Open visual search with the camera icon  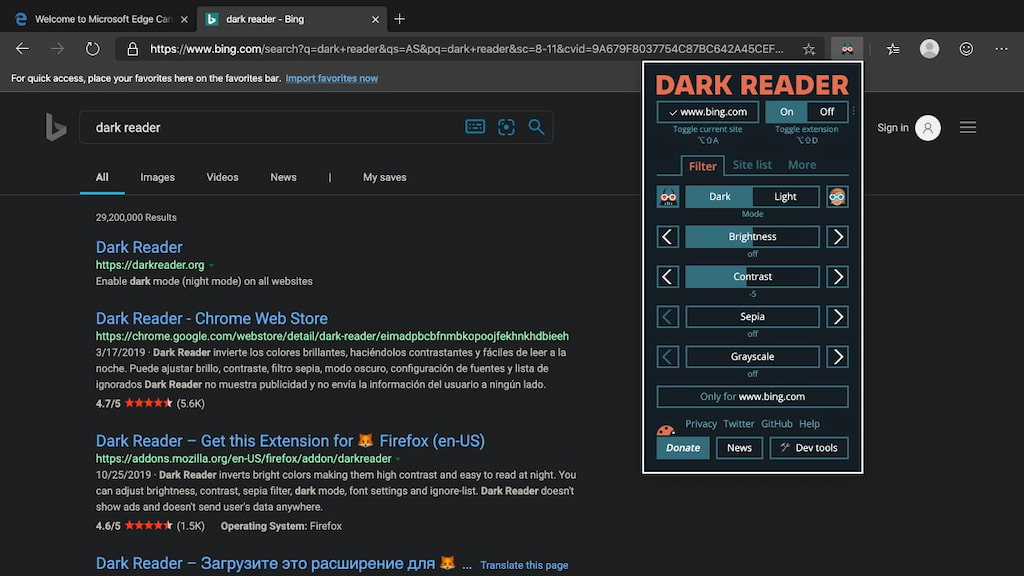tap(507, 127)
